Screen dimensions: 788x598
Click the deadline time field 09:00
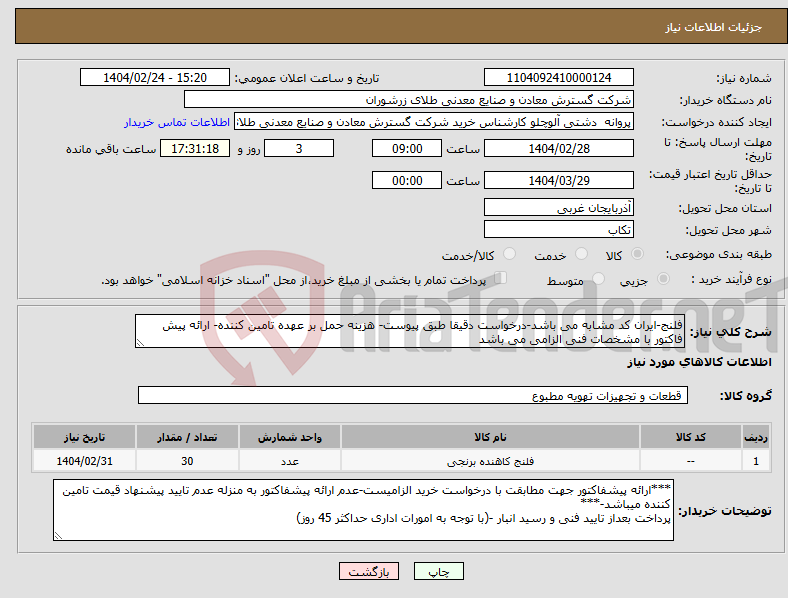[x=407, y=148]
